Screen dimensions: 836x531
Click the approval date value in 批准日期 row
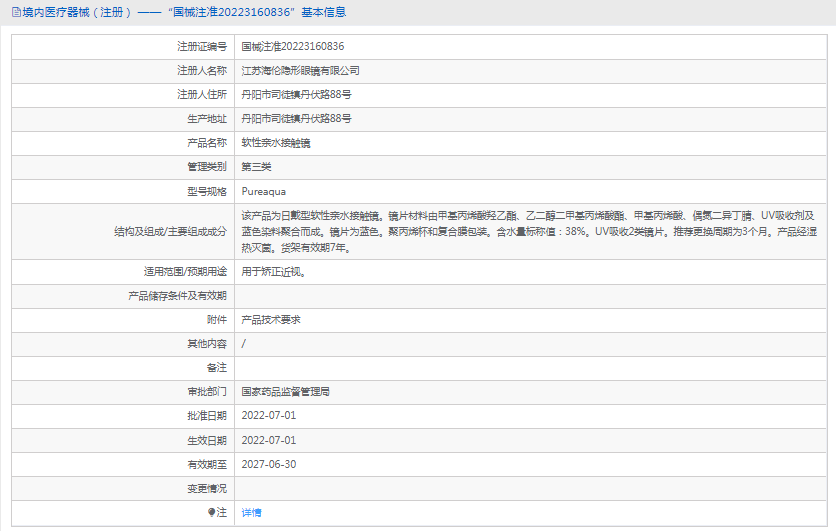pos(268,415)
